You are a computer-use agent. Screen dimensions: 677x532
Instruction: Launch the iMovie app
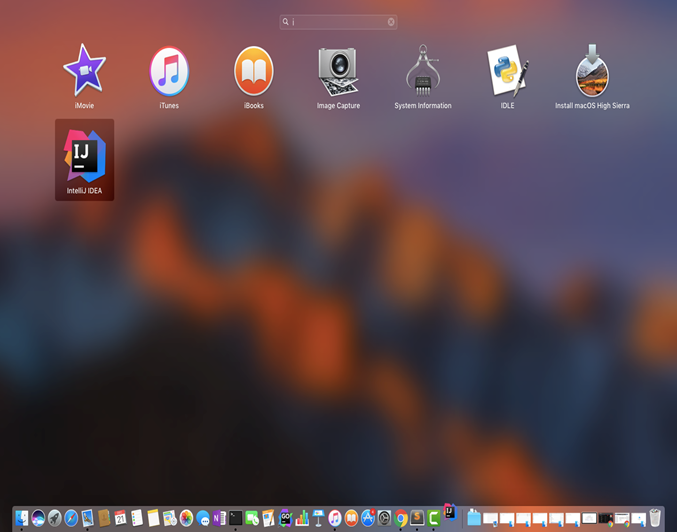pos(84,70)
